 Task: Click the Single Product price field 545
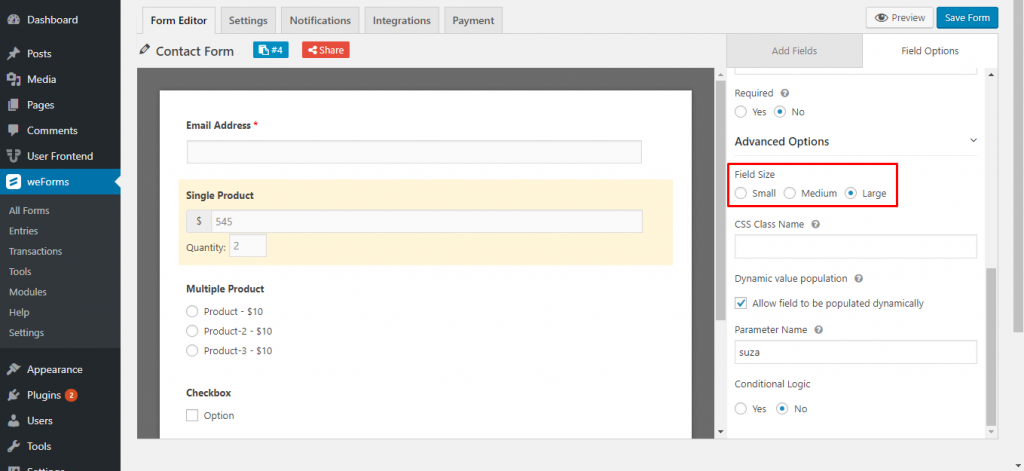click(426, 221)
